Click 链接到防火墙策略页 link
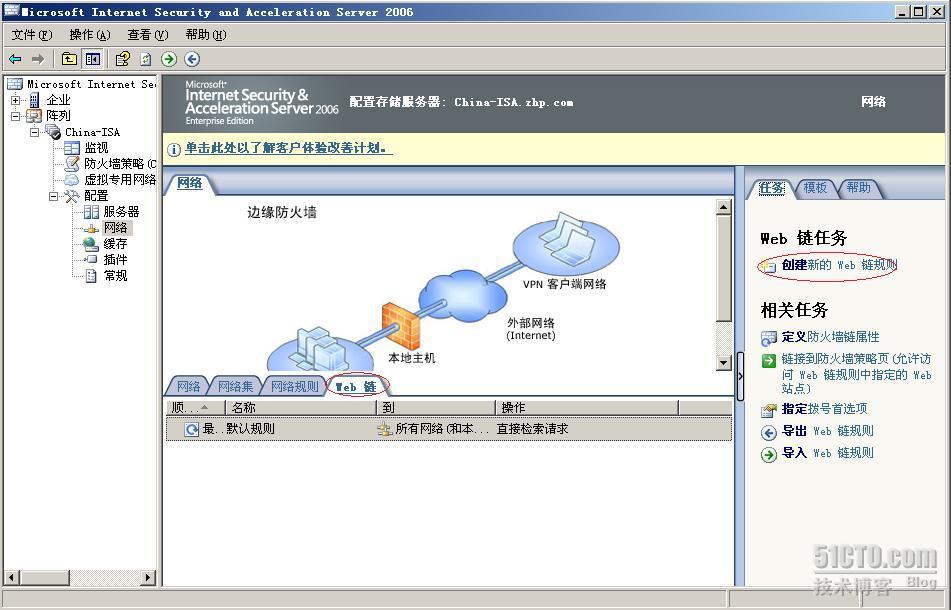The image size is (951, 610). 856,374
